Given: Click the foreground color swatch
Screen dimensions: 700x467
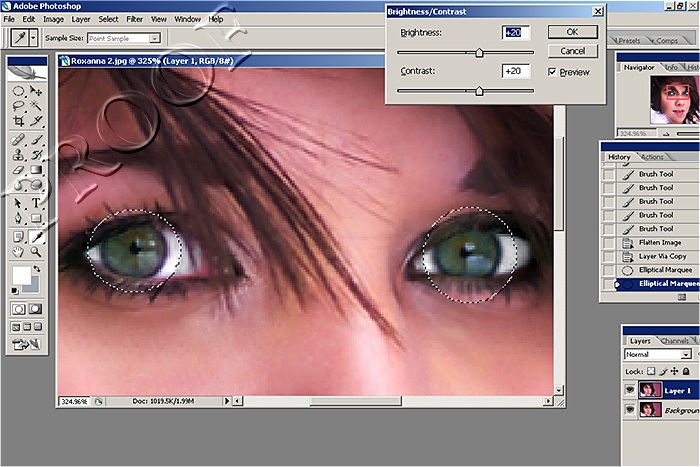Looking at the screenshot, I should (21, 275).
